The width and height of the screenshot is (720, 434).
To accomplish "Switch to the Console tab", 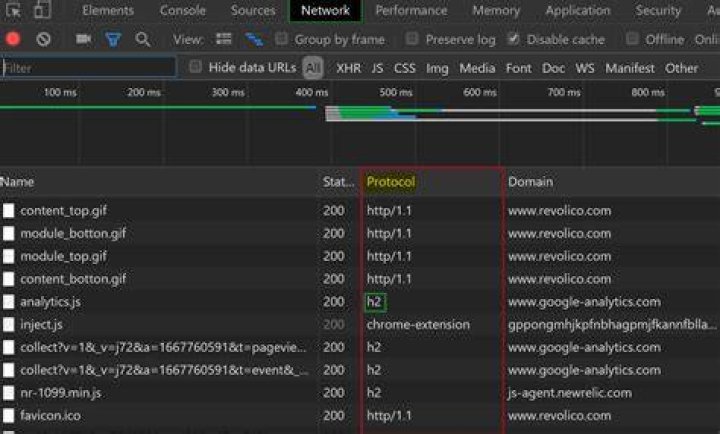I will point(183,10).
